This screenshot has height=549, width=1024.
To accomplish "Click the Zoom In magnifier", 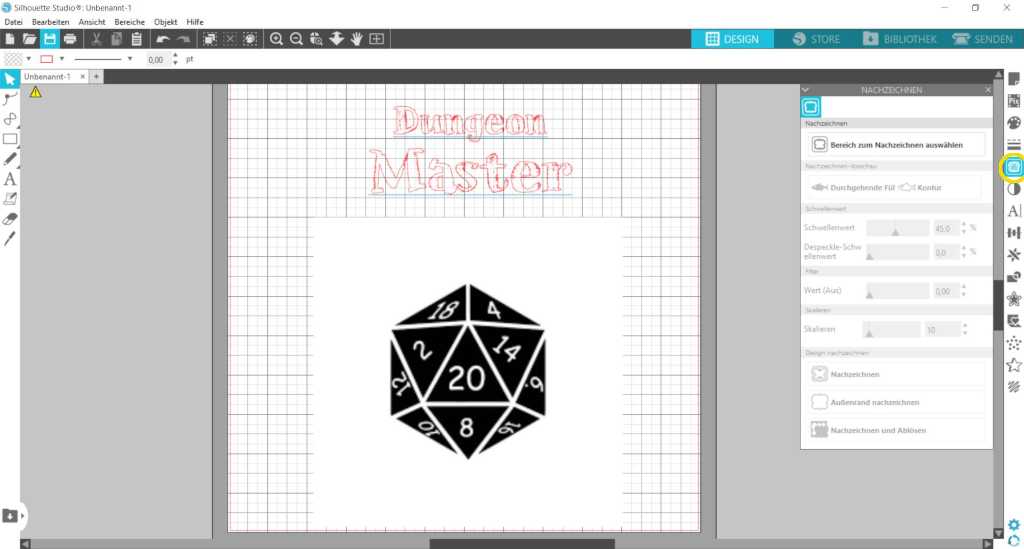I will (x=276, y=39).
